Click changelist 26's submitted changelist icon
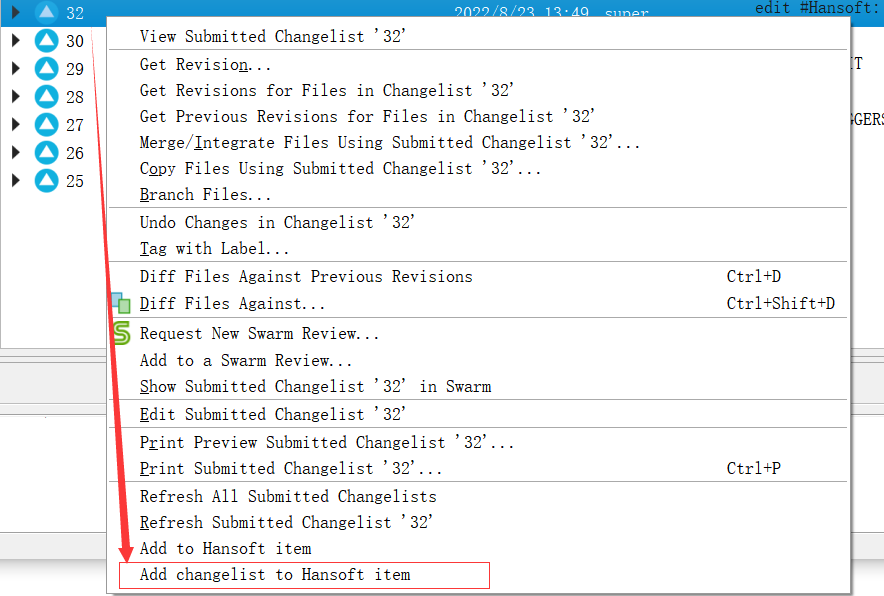 46,153
